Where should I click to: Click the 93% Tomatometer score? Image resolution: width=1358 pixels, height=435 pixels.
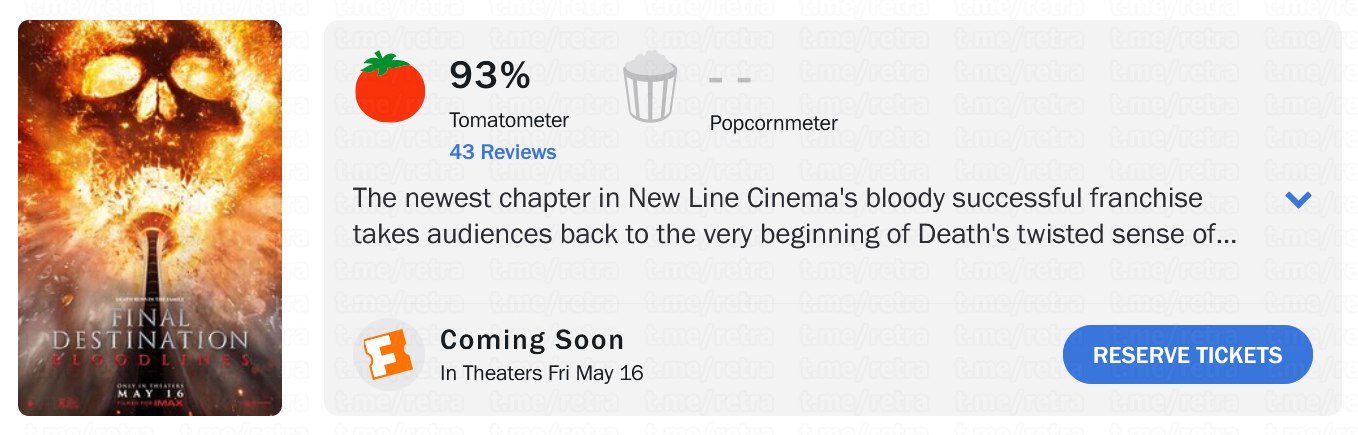pyautogui.click(x=489, y=76)
